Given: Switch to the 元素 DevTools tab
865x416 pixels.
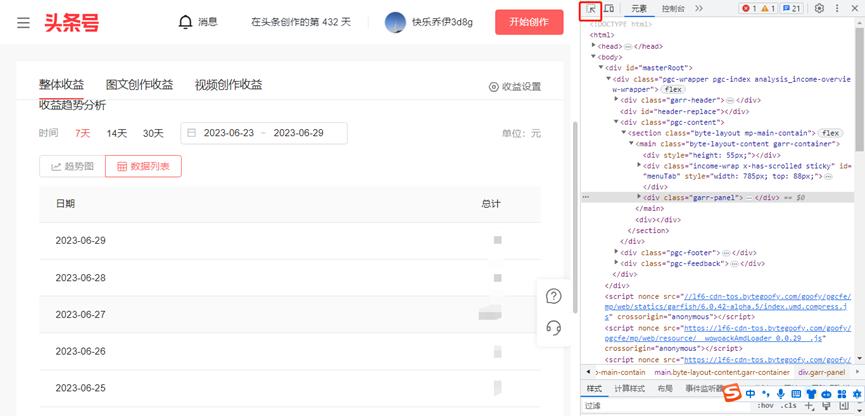Looking at the screenshot, I should click(x=639, y=8).
